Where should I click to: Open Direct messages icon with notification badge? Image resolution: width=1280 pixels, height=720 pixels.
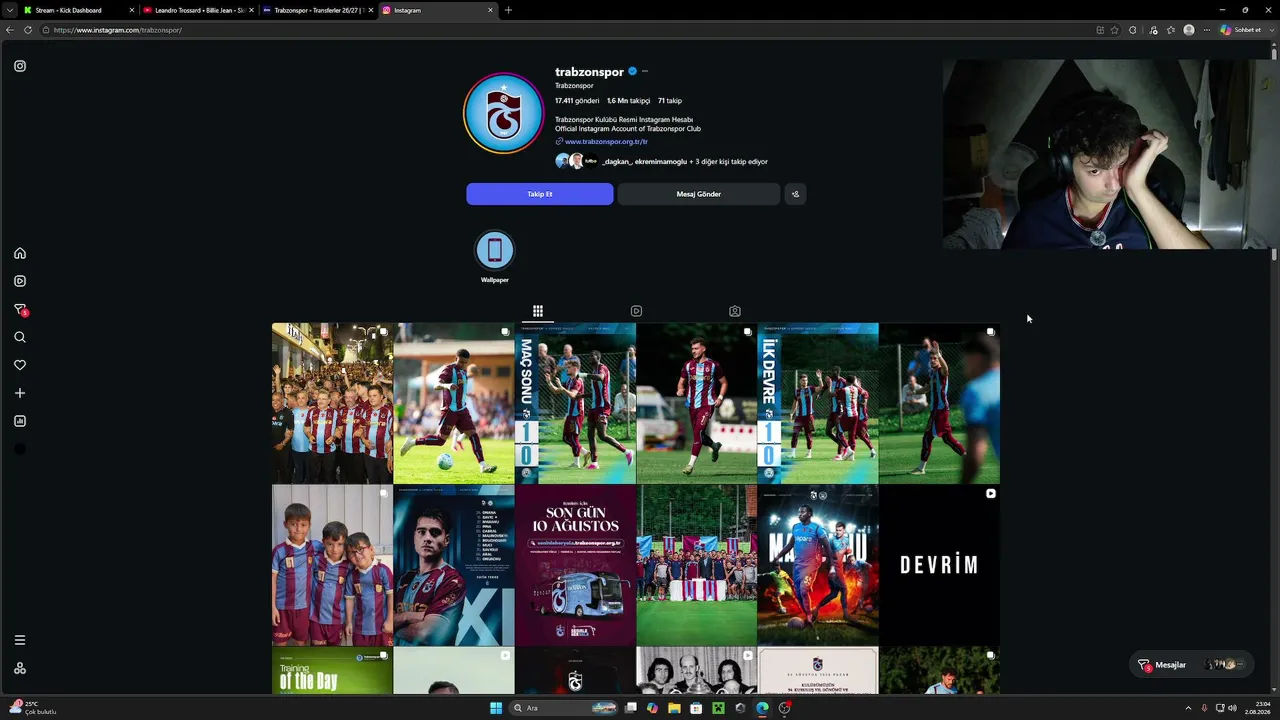click(20, 310)
